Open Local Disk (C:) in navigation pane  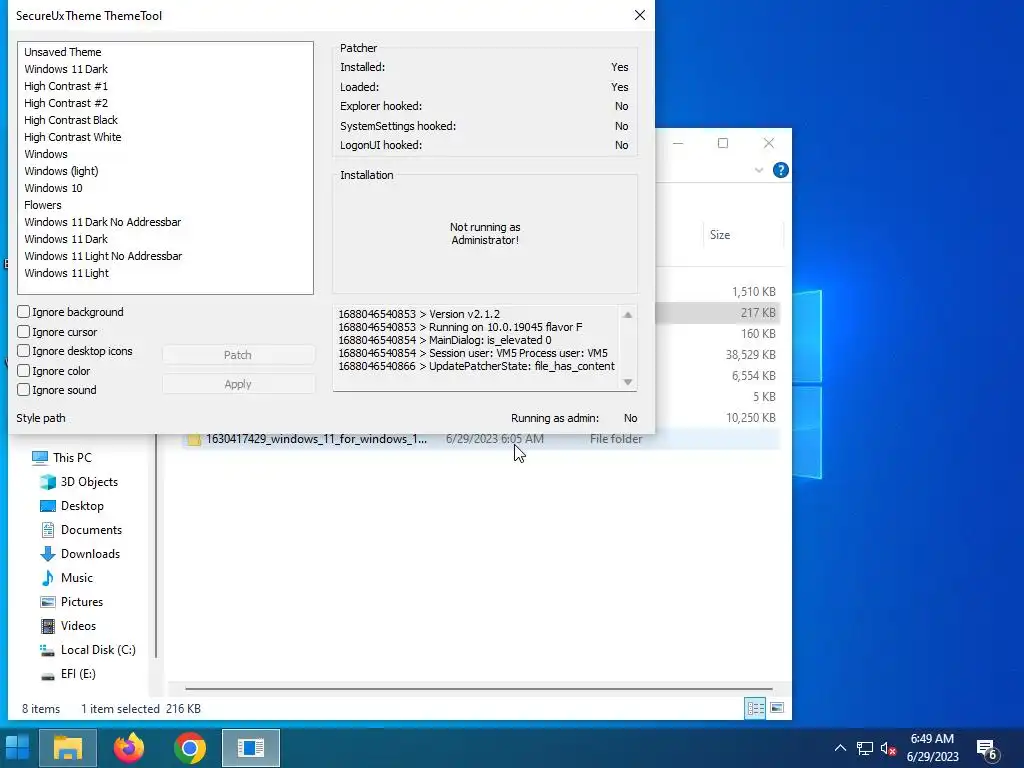[98, 650]
